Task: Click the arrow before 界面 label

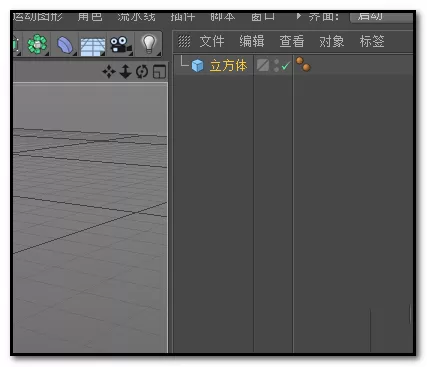Action: point(299,16)
